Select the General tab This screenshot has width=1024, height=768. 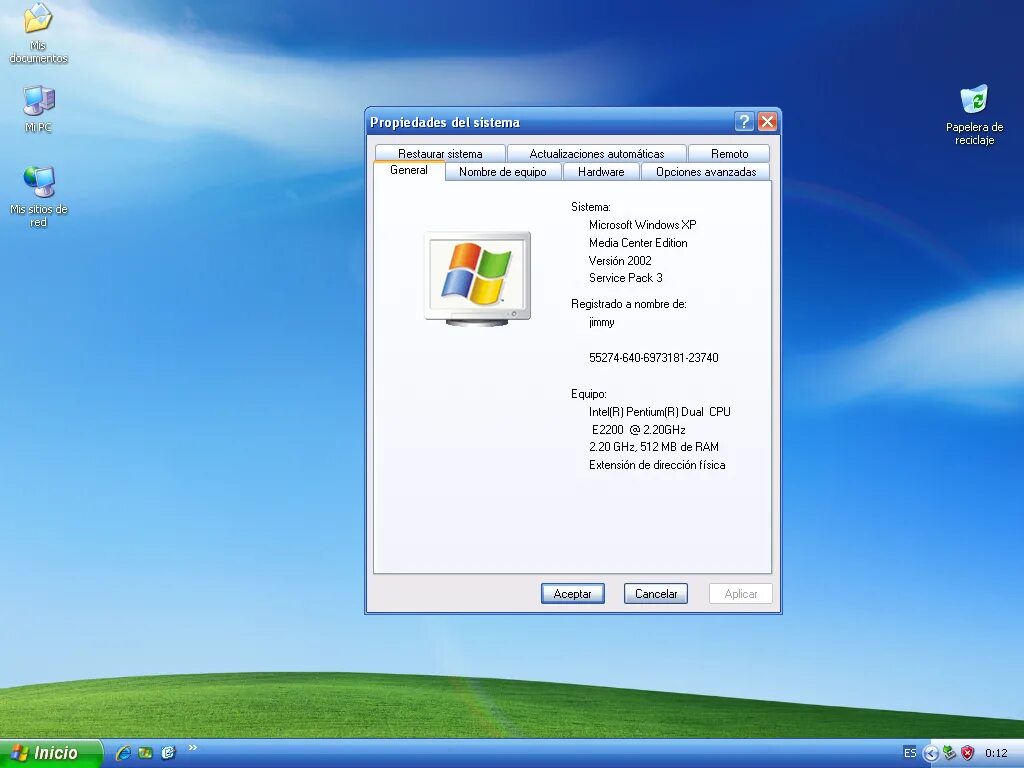tap(409, 170)
